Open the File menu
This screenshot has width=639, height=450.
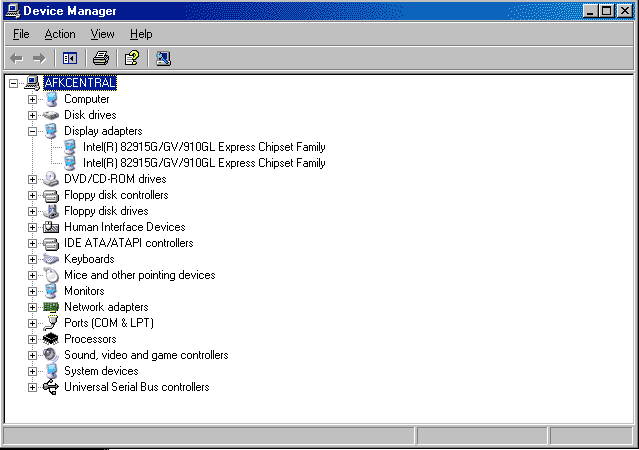click(x=21, y=34)
